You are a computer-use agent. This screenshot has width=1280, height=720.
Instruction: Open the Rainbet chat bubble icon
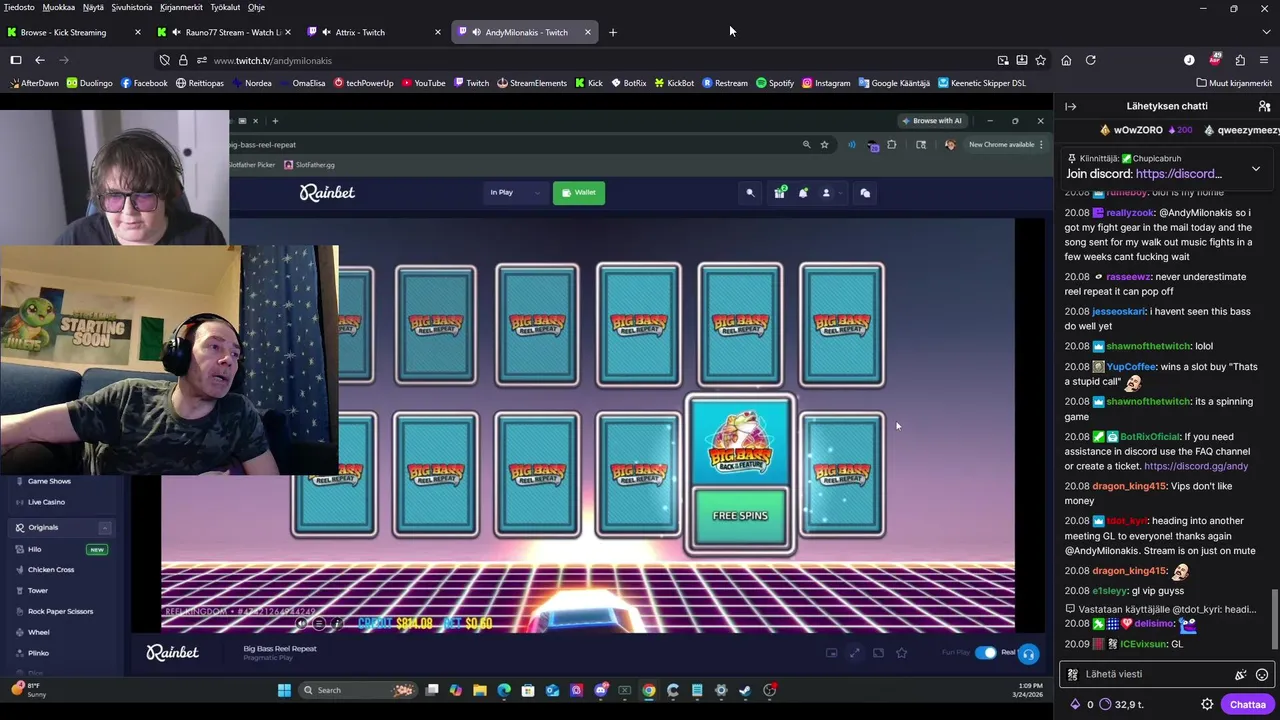865,193
